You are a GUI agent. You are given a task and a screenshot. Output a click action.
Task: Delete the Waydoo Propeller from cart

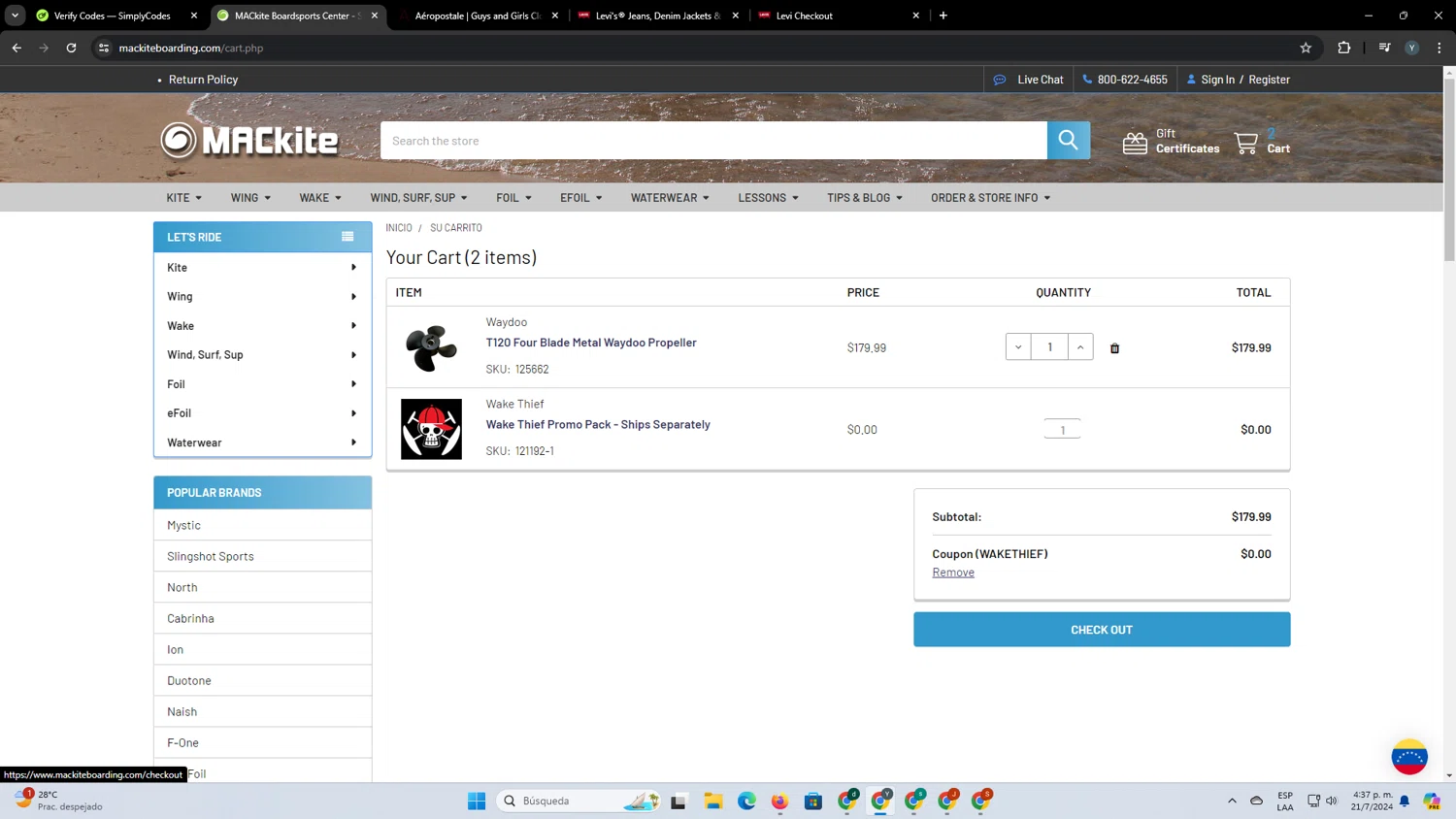1114,348
